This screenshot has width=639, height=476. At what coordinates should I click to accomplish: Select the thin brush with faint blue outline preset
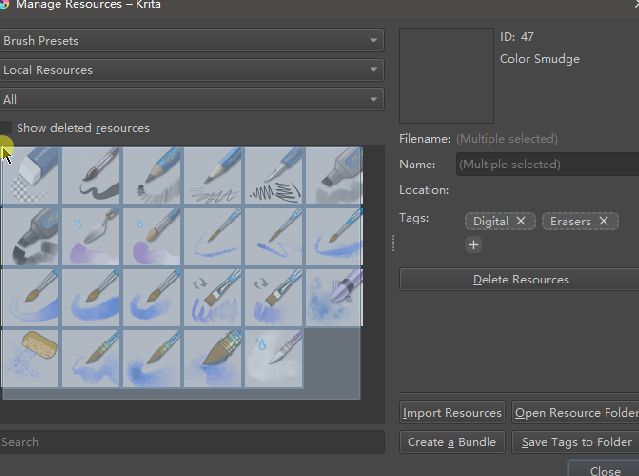[x=213, y=236]
